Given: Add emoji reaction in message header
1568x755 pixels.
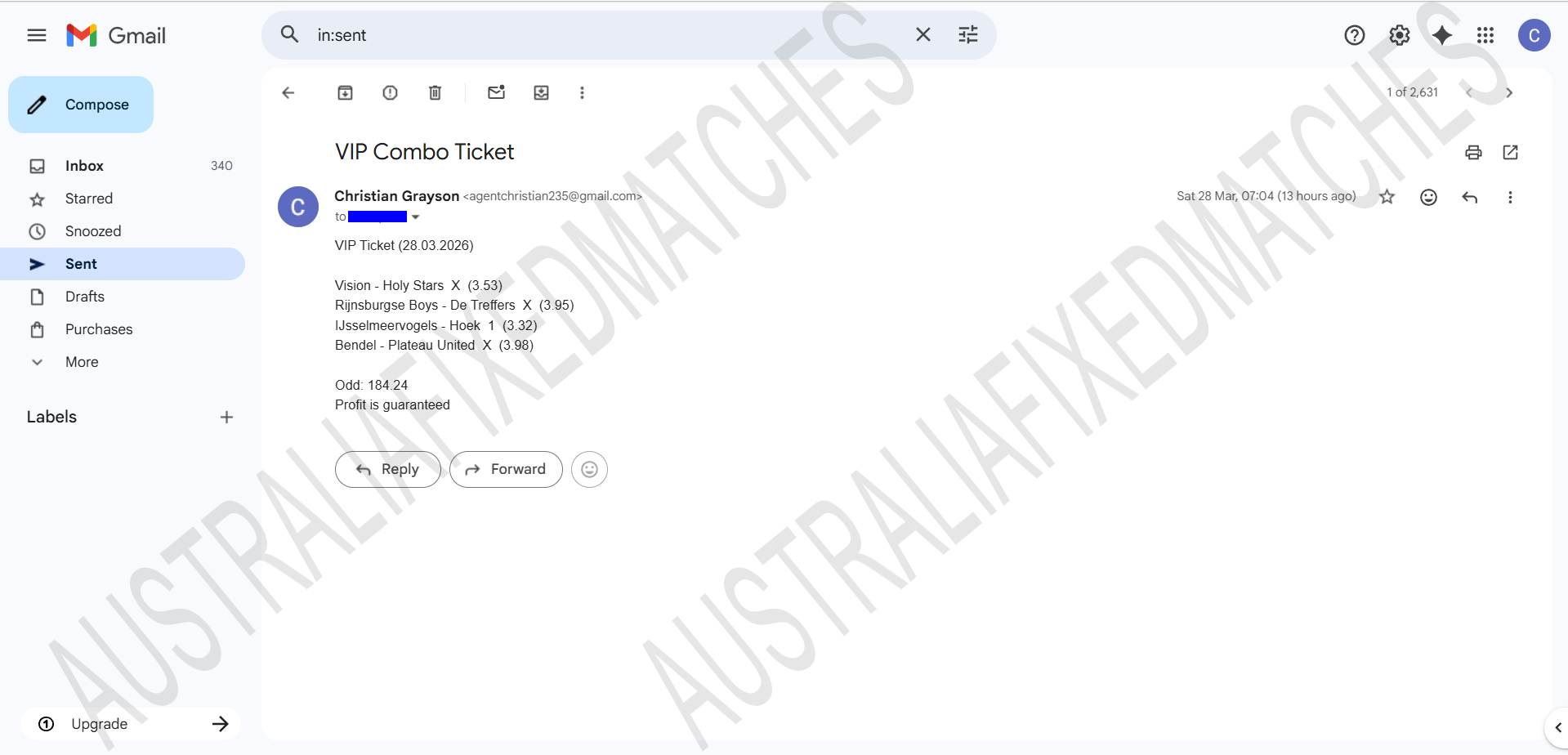Looking at the screenshot, I should tap(1429, 197).
